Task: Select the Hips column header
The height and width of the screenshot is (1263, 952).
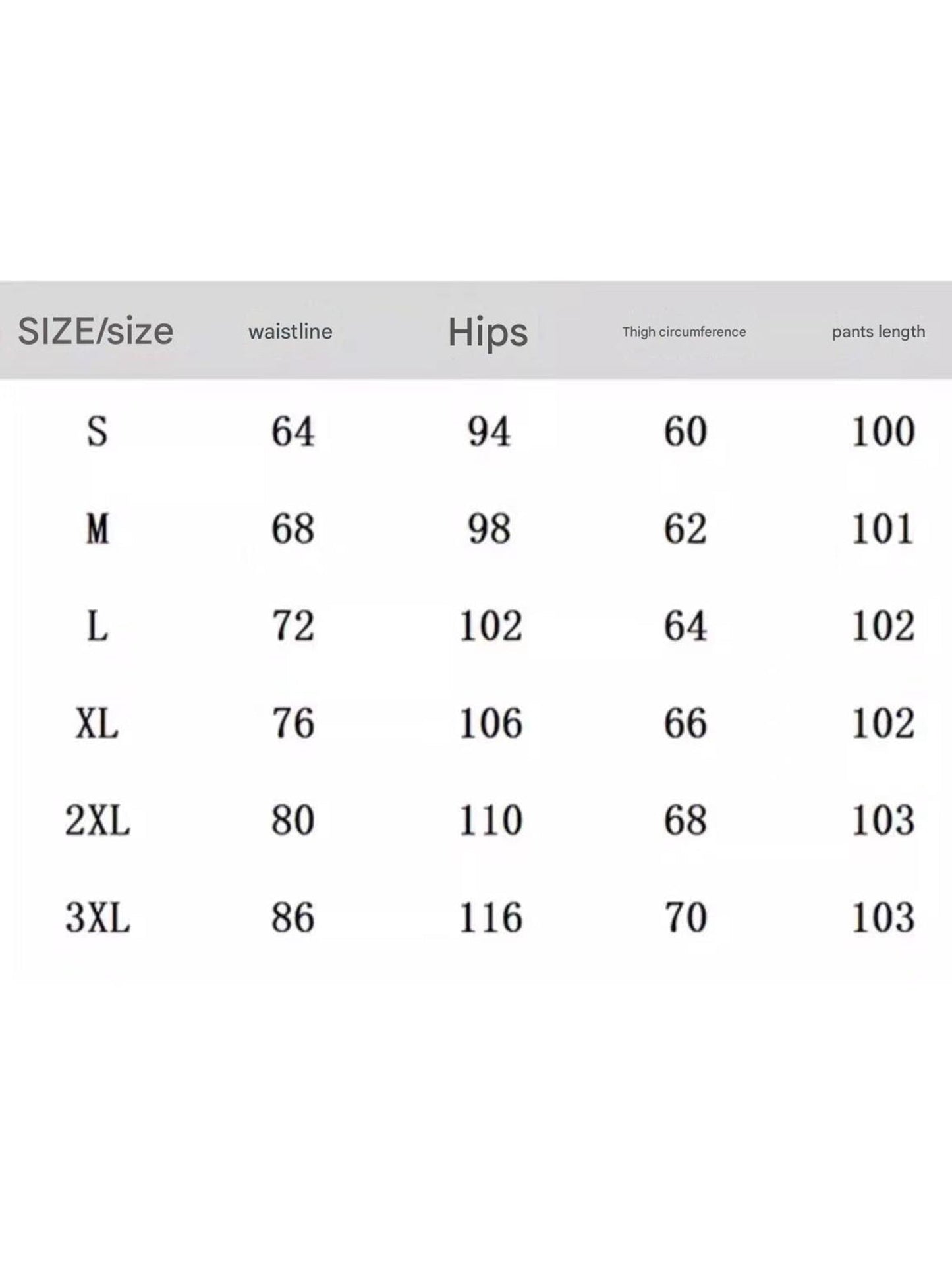Action: point(488,332)
